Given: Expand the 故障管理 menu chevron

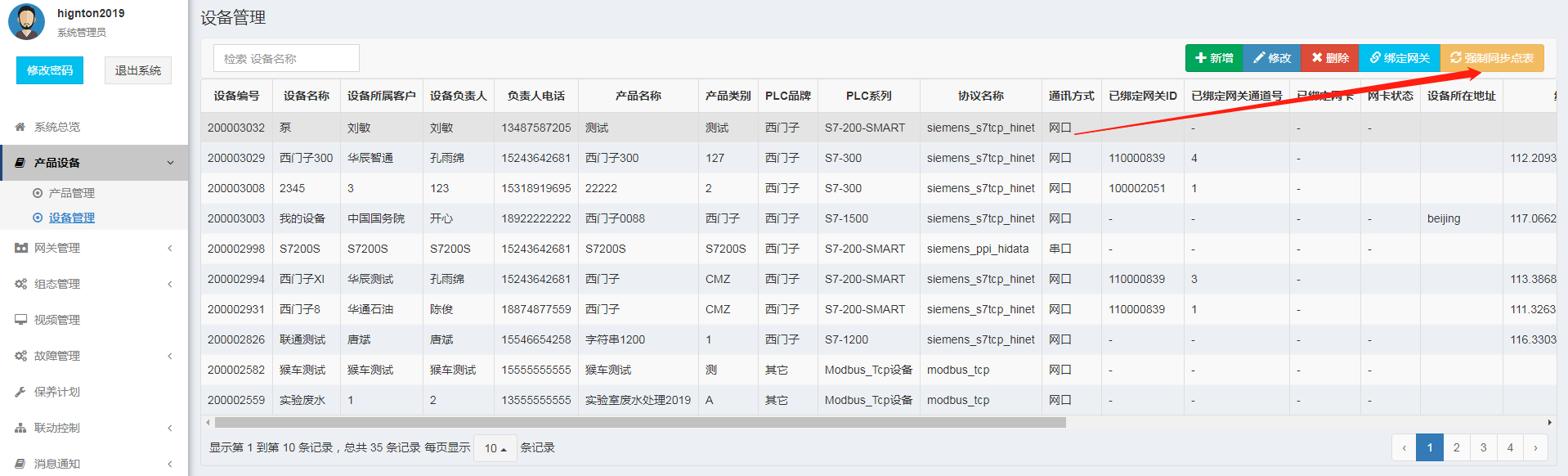Looking at the screenshot, I should point(170,356).
